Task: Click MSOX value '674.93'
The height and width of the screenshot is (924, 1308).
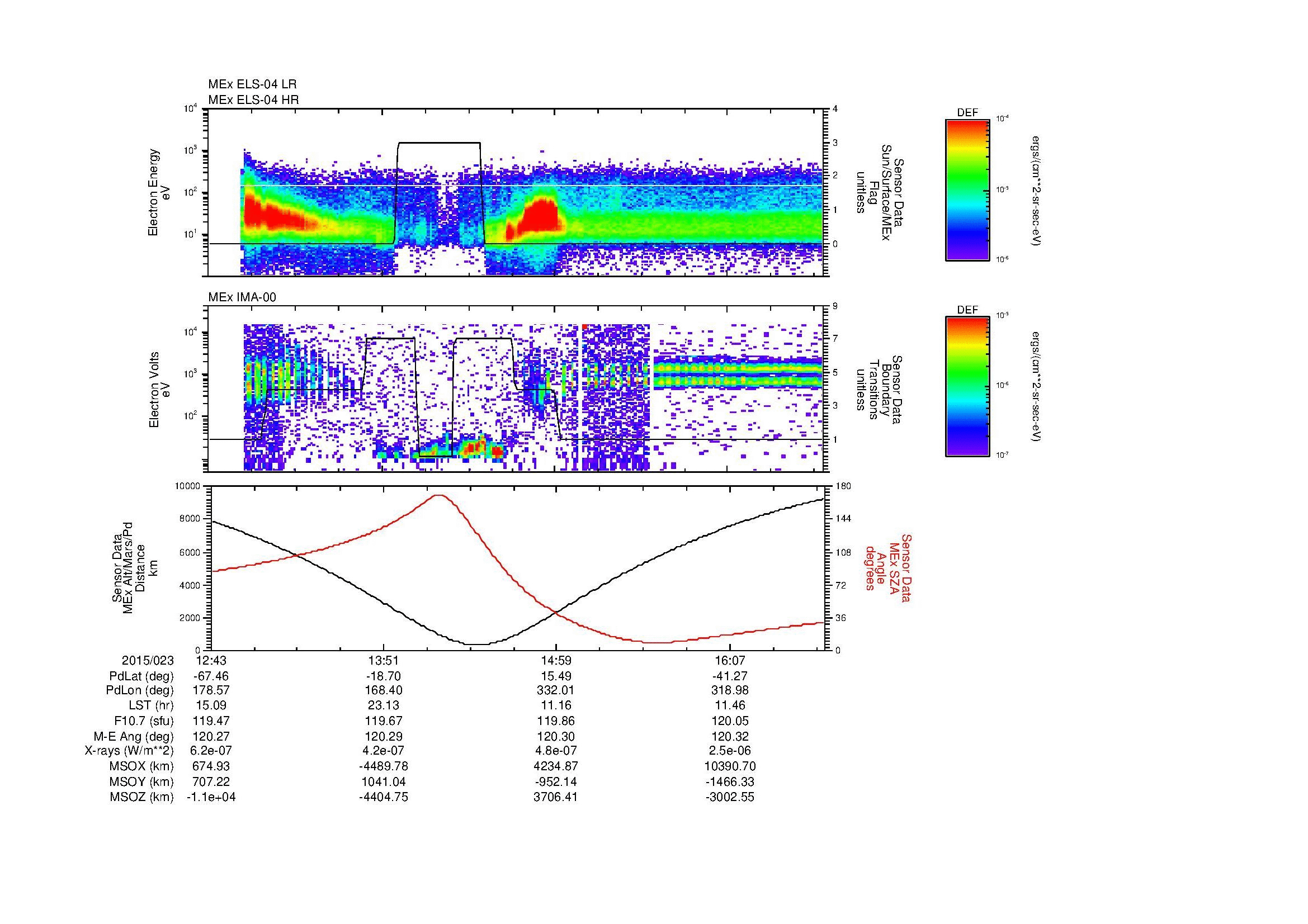Action: click(x=211, y=766)
